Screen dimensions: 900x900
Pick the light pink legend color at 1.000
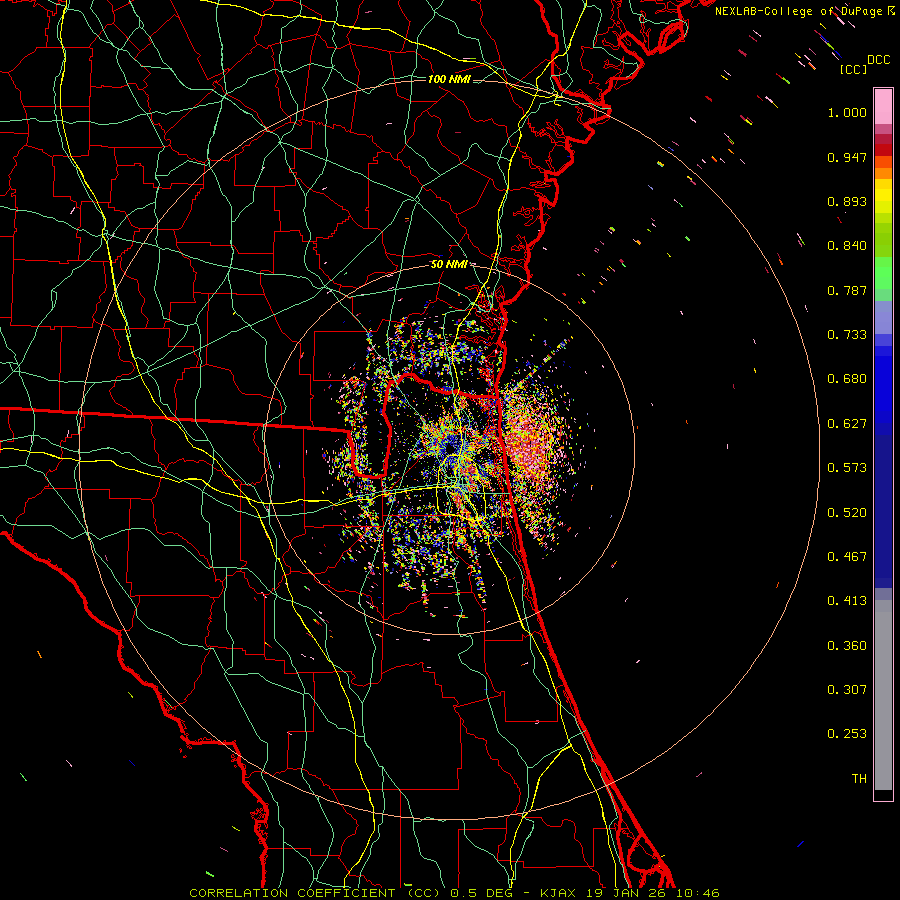pos(883,108)
